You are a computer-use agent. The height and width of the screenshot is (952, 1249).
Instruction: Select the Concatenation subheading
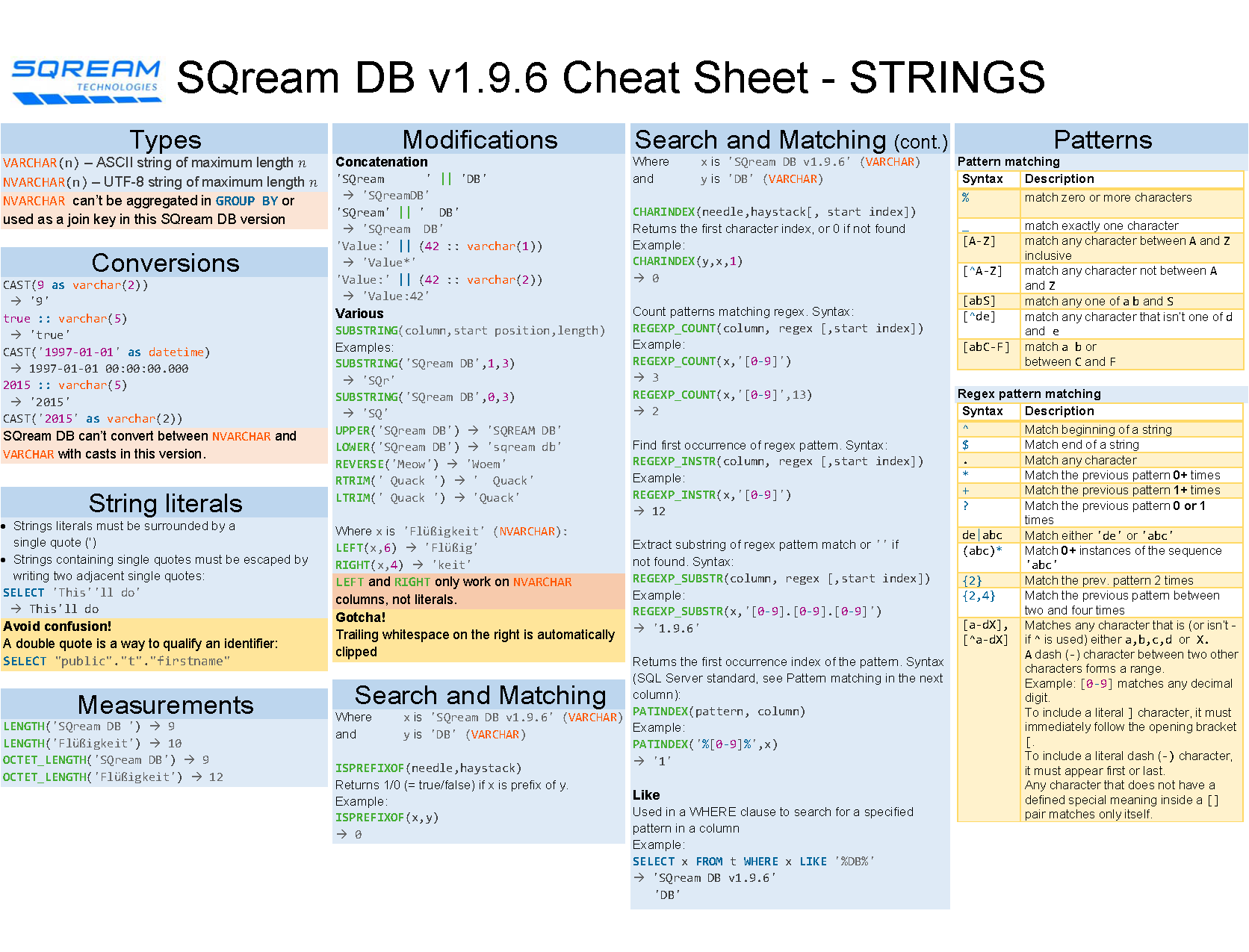pyautogui.click(x=382, y=162)
